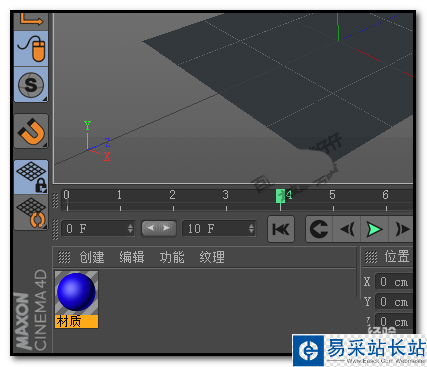Screen dimensions: 427x367
Task: Go to start of animation
Action: pyautogui.click(x=281, y=229)
